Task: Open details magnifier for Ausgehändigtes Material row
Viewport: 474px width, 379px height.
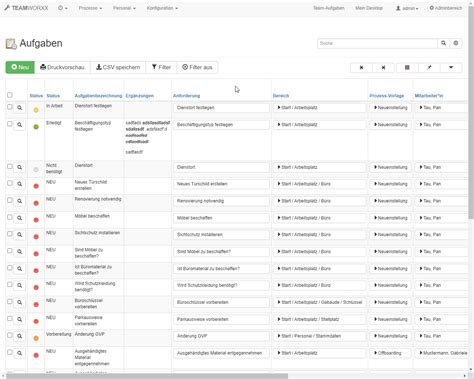Action: (x=20, y=353)
